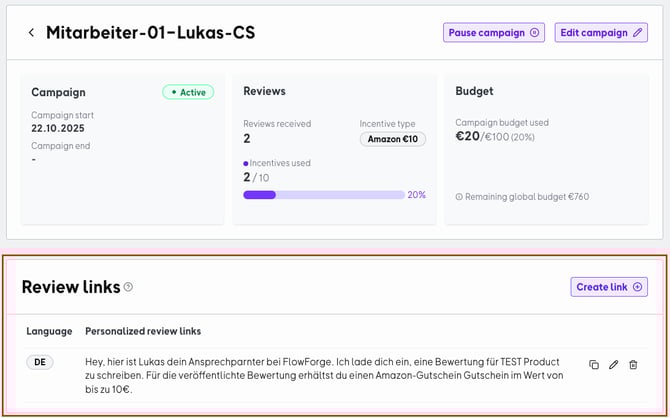Click the Reviews card heading

264,91
